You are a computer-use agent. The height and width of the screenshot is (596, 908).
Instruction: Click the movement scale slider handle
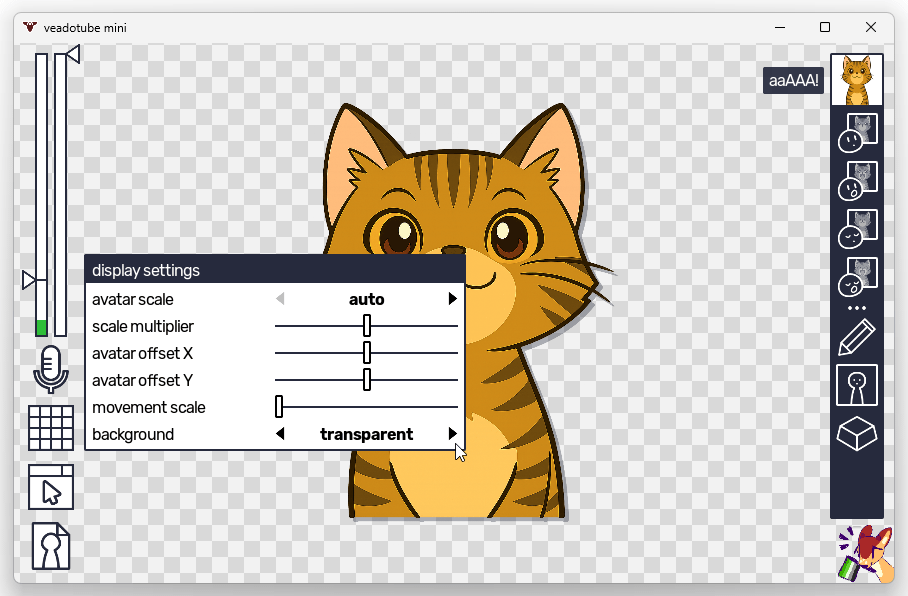(x=279, y=407)
